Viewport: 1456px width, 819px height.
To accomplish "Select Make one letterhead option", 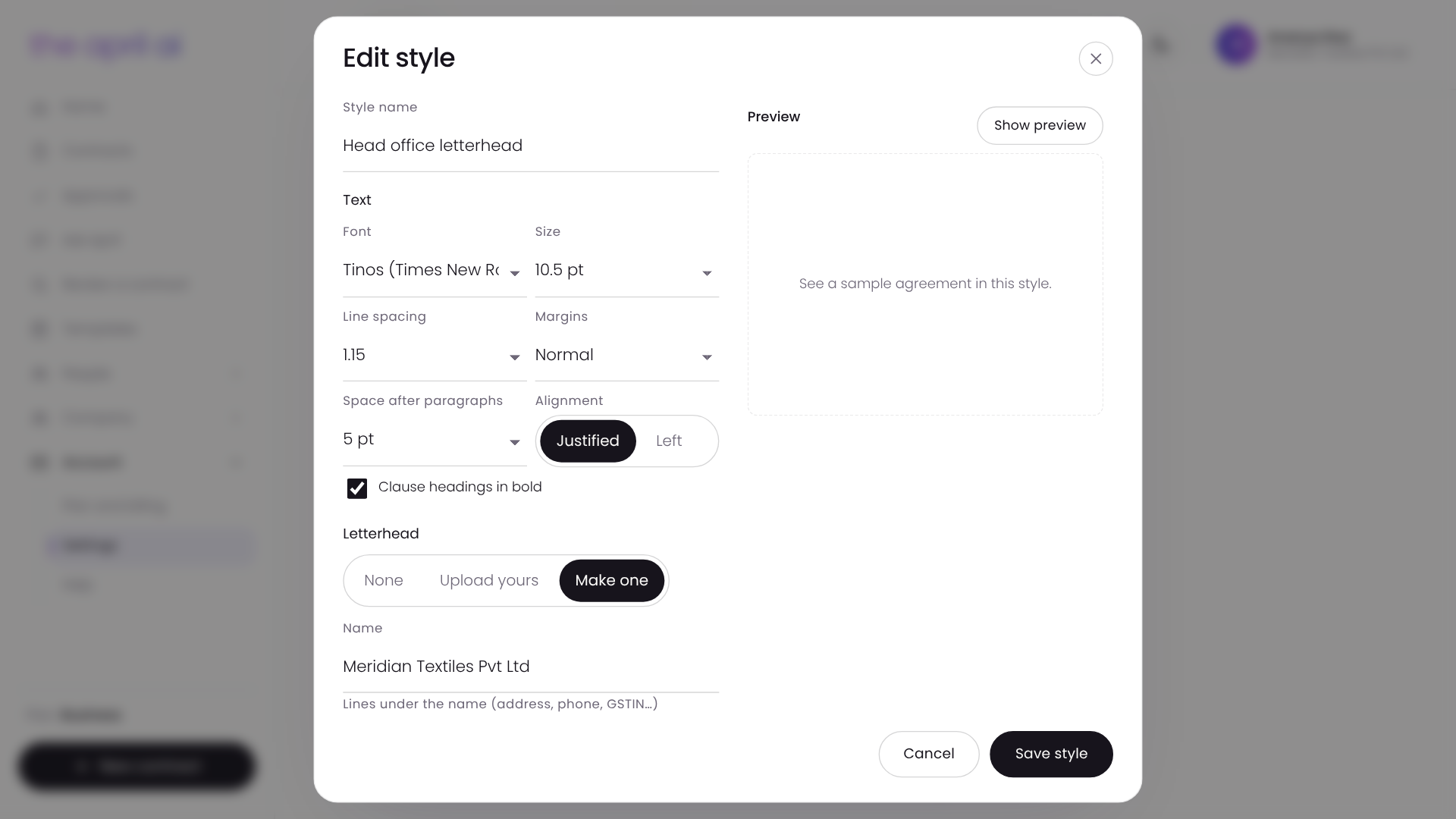I will click(611, 580).
